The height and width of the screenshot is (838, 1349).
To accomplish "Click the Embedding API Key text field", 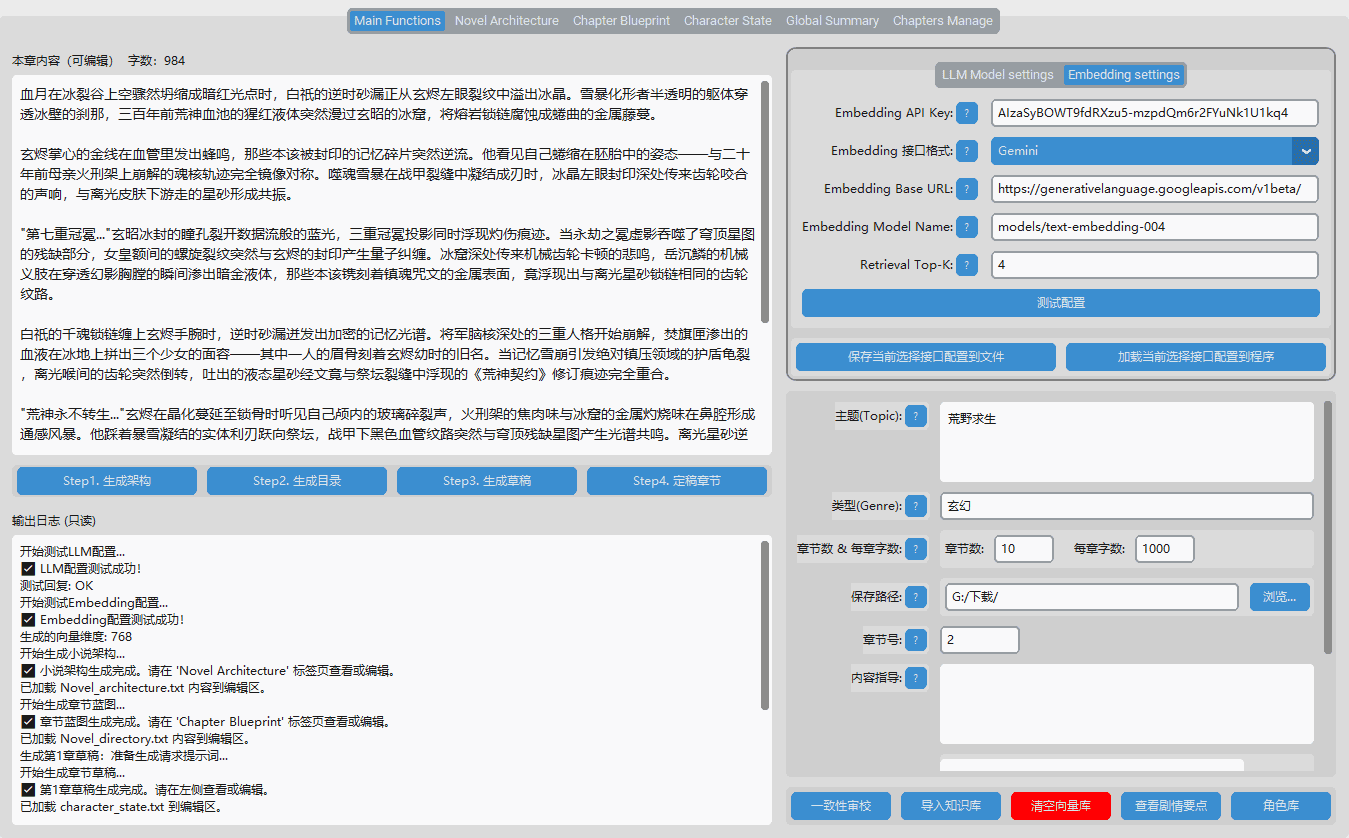I will (x=1154, y=113).
